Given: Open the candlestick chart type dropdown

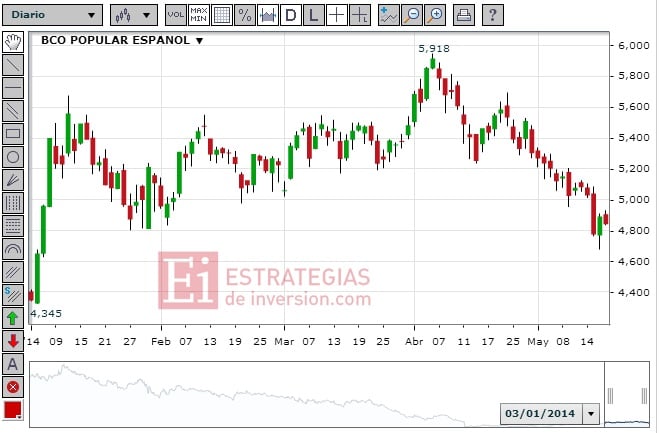Looking at the screenshot, I should (134, 15).
